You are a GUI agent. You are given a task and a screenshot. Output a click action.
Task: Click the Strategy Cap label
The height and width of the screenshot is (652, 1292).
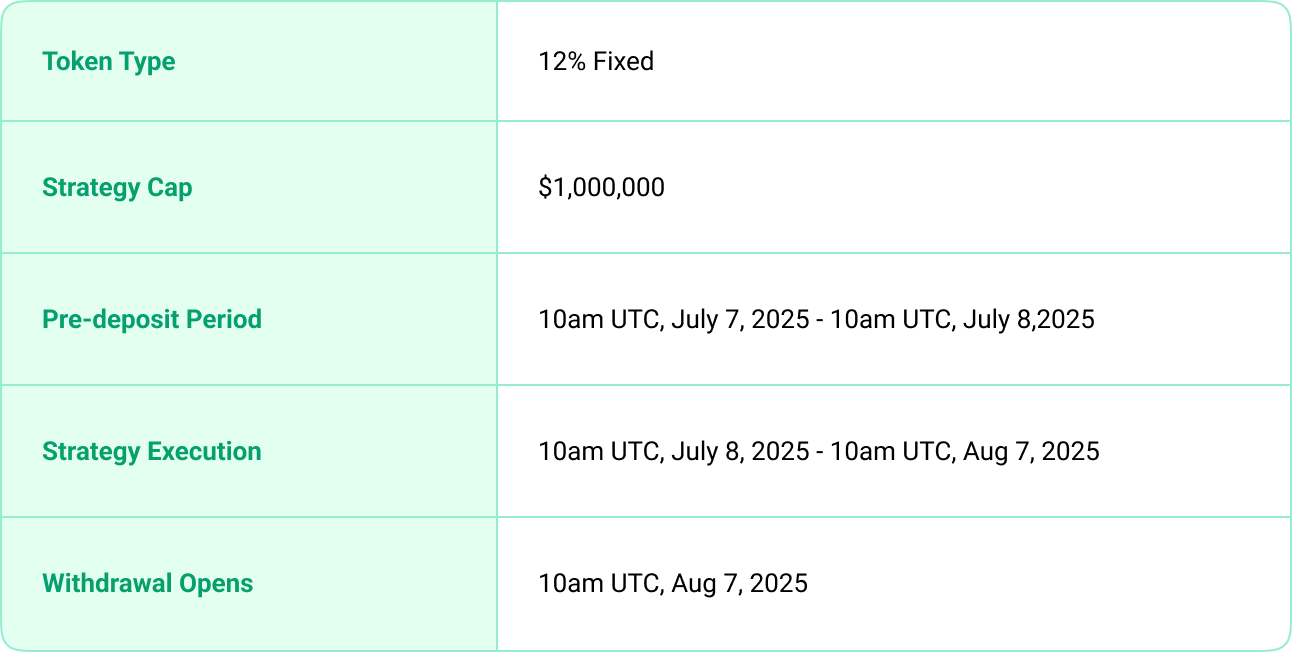[117, 188]
